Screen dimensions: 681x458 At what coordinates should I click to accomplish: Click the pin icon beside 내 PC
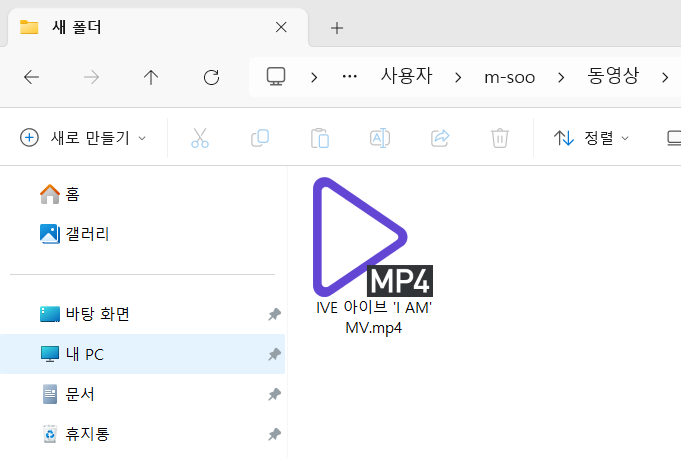(x=274, y=354)
